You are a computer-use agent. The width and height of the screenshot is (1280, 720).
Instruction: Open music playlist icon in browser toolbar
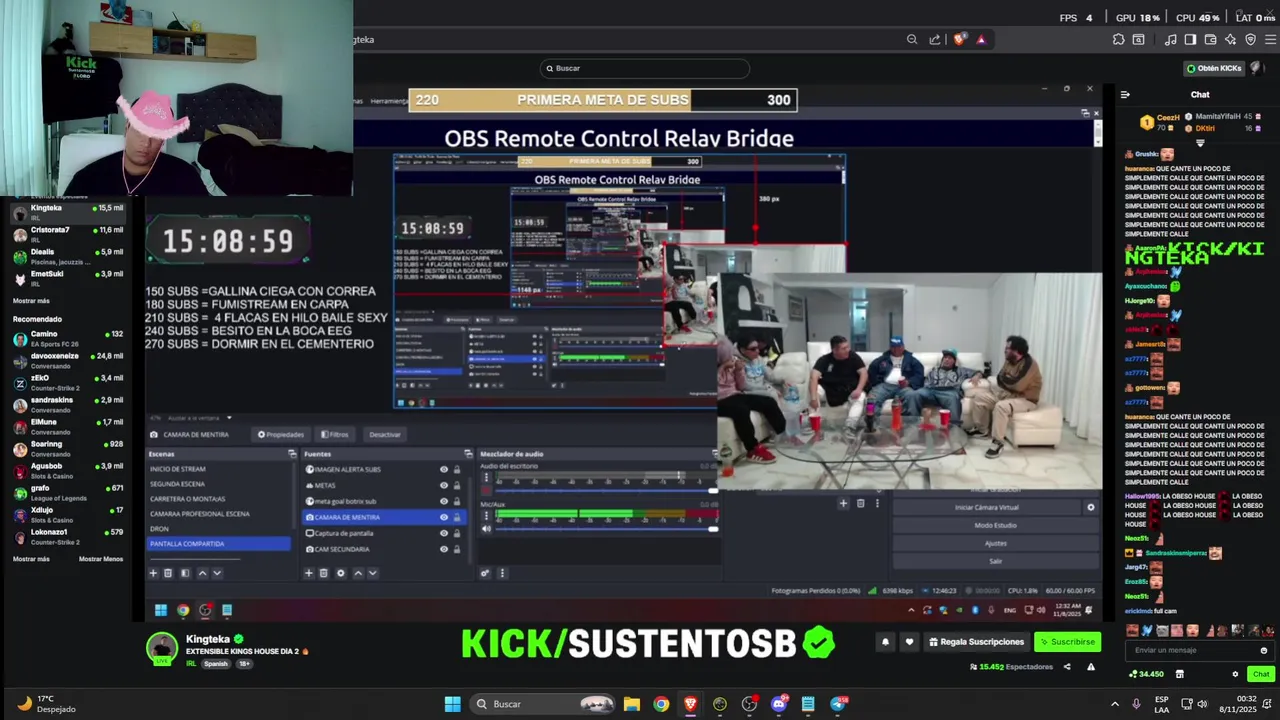coord(1170,40)
